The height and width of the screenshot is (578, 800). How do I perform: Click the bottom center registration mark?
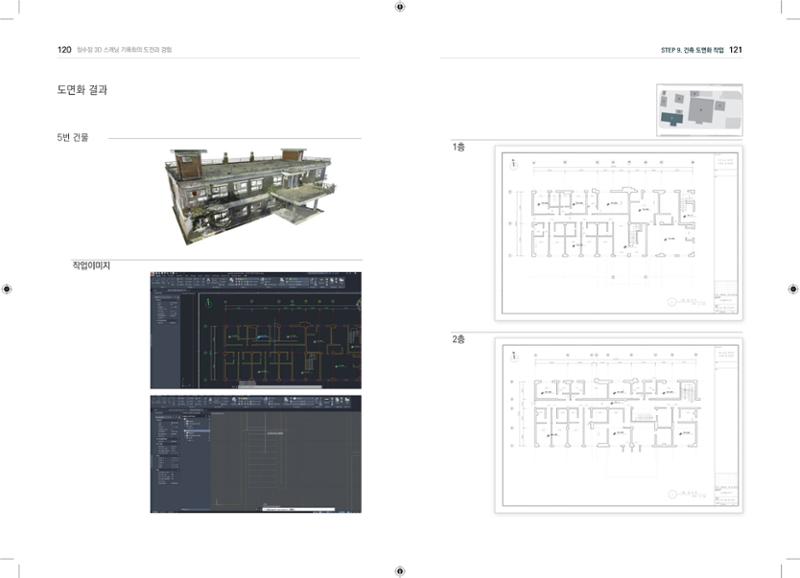(400, 571)
